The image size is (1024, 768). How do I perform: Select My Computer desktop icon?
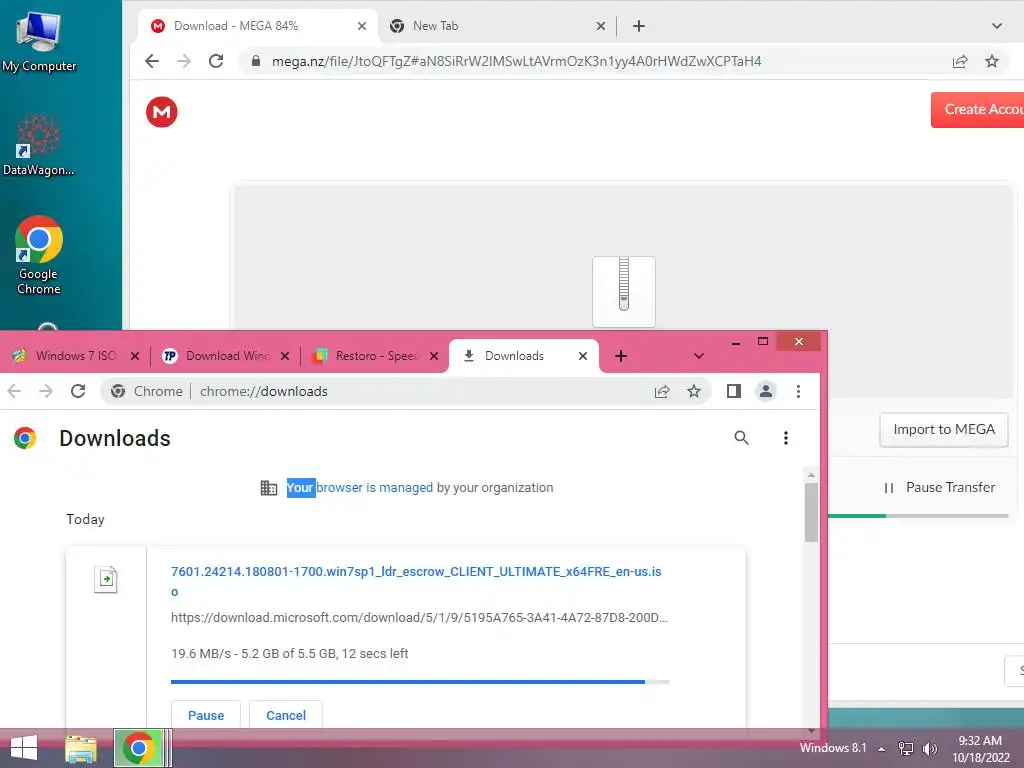(39, 42)
